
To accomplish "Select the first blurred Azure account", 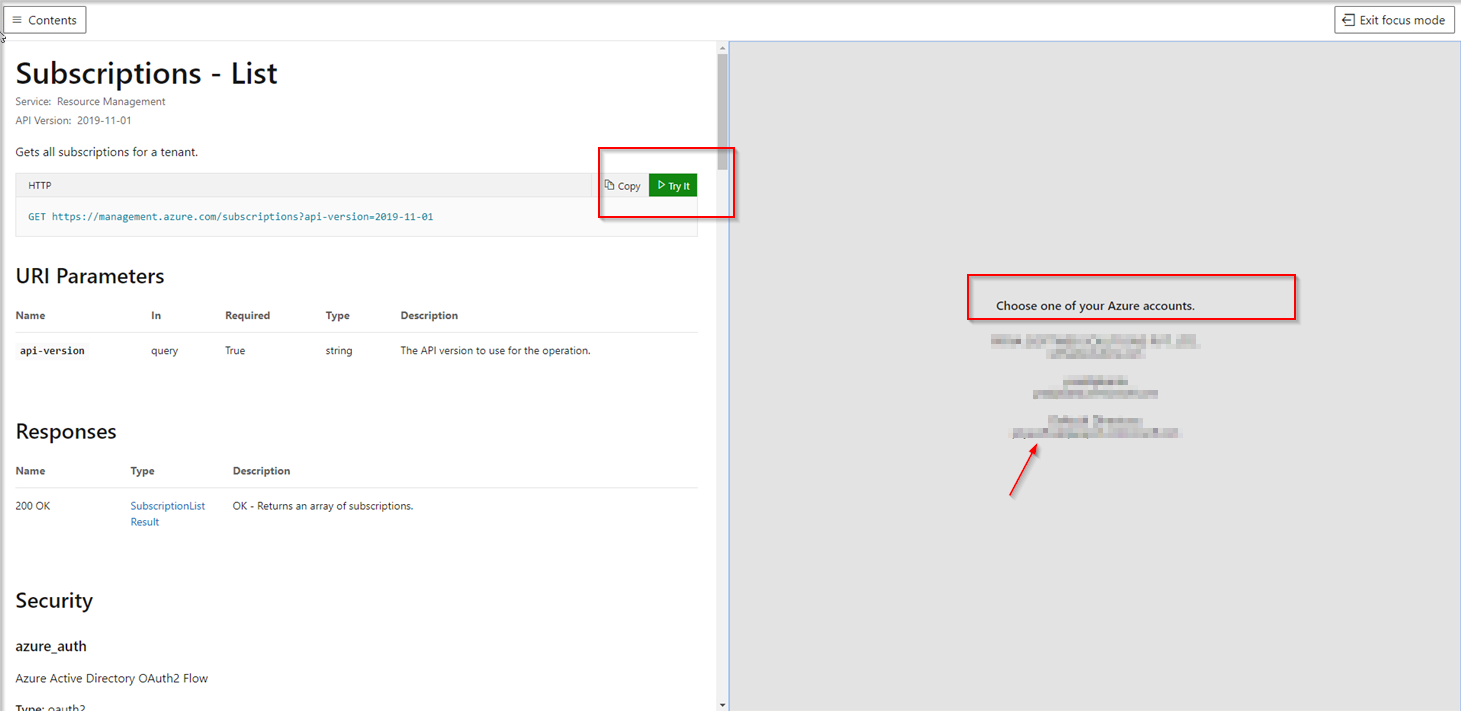I will pyautogui.click(x=1095, y=347).
